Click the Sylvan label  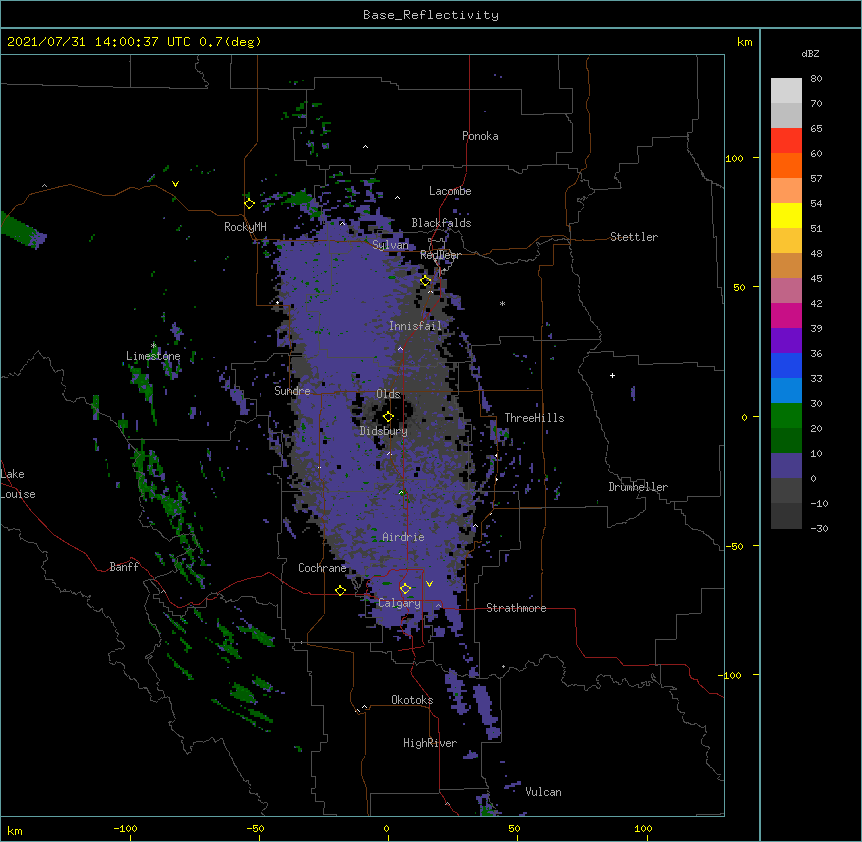pos(390,245)
